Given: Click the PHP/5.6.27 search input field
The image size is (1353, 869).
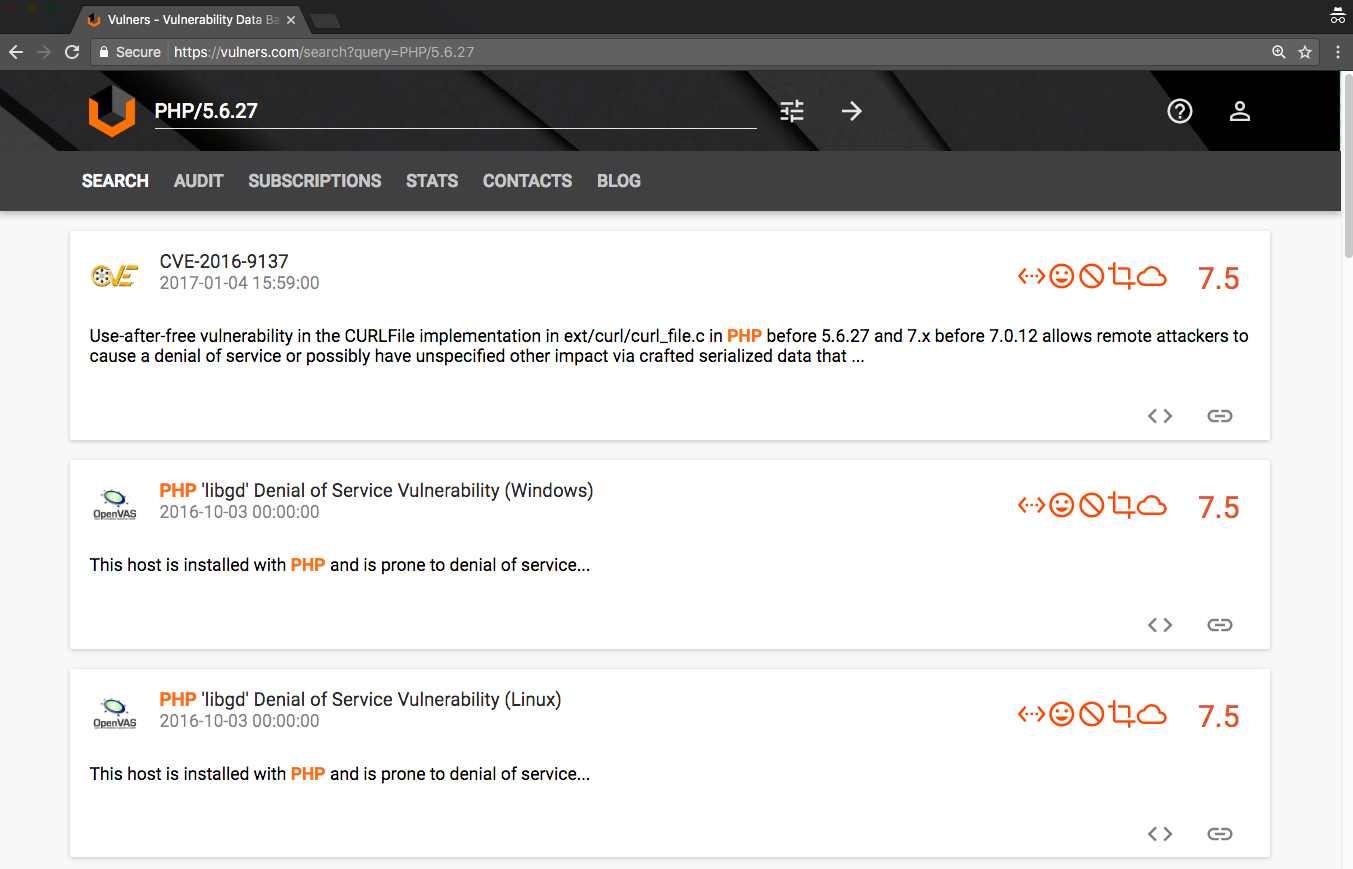Looking at the screenshot, I should click(455, 111).
